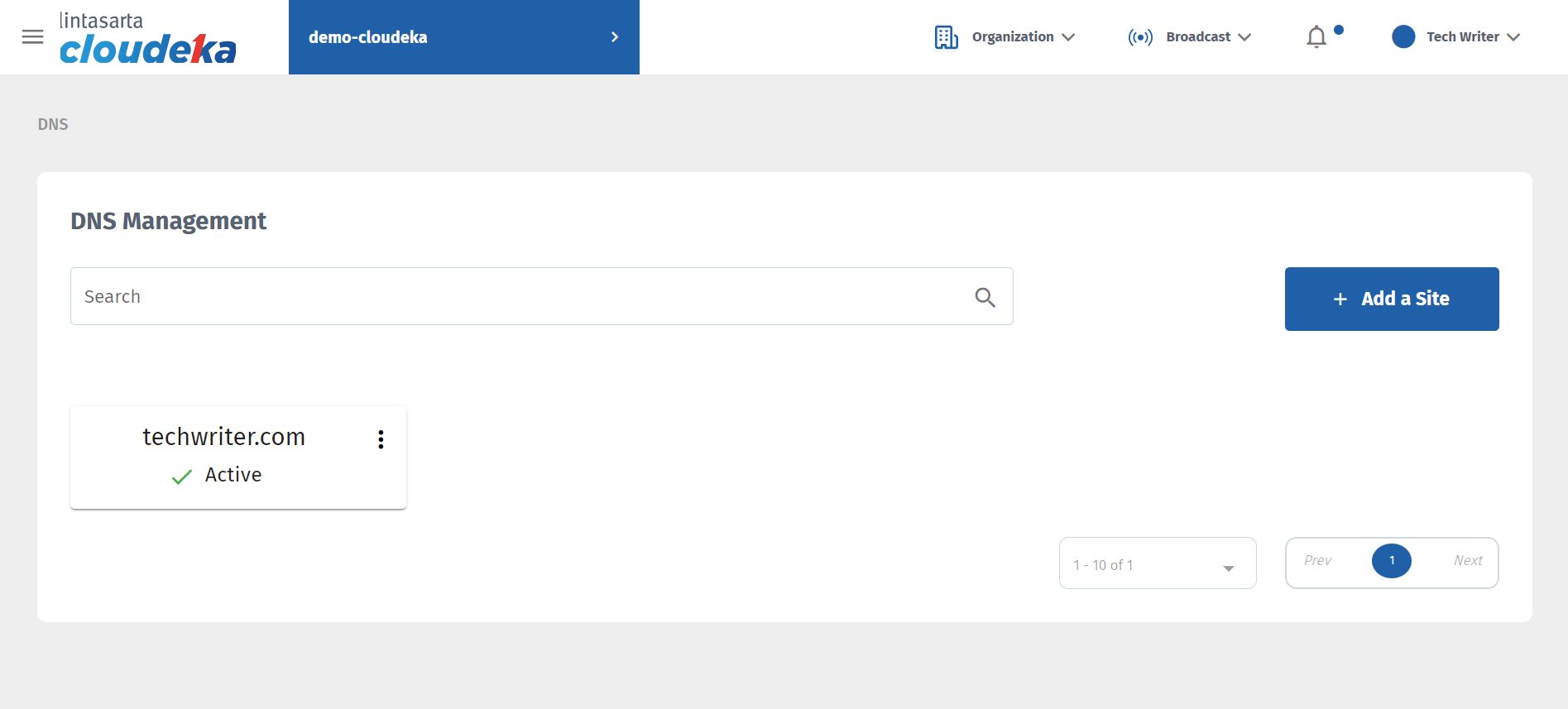Click the search magnifier icon

tap(985, 297)
